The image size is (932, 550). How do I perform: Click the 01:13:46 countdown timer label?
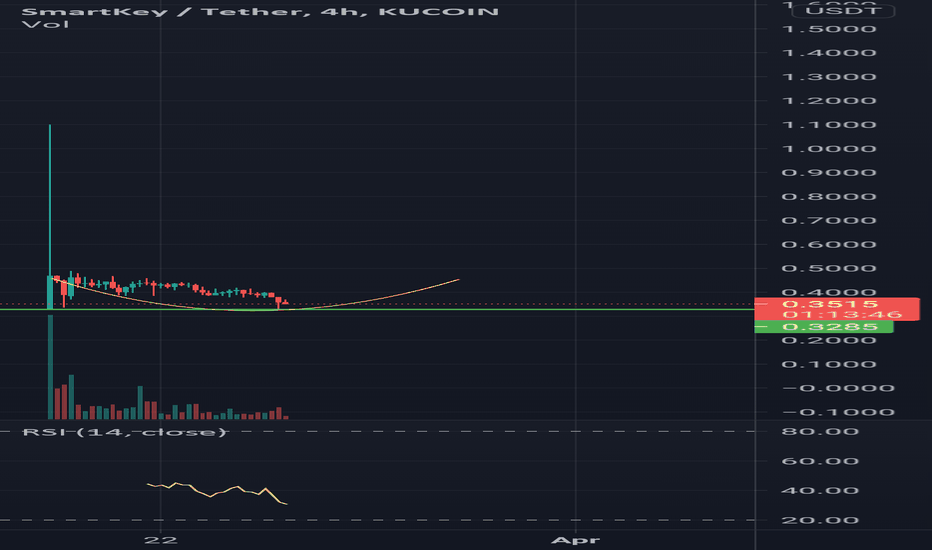842,315
